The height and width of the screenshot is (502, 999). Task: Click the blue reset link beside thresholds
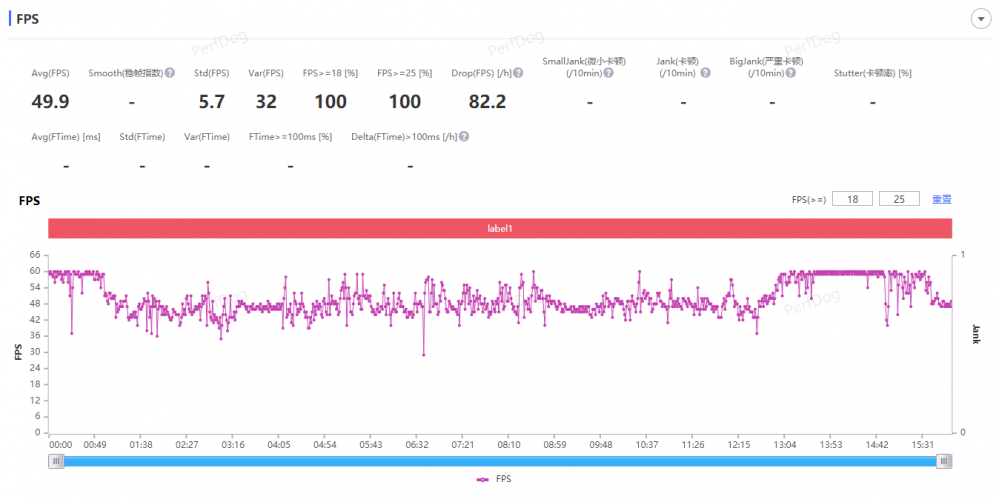942,199
